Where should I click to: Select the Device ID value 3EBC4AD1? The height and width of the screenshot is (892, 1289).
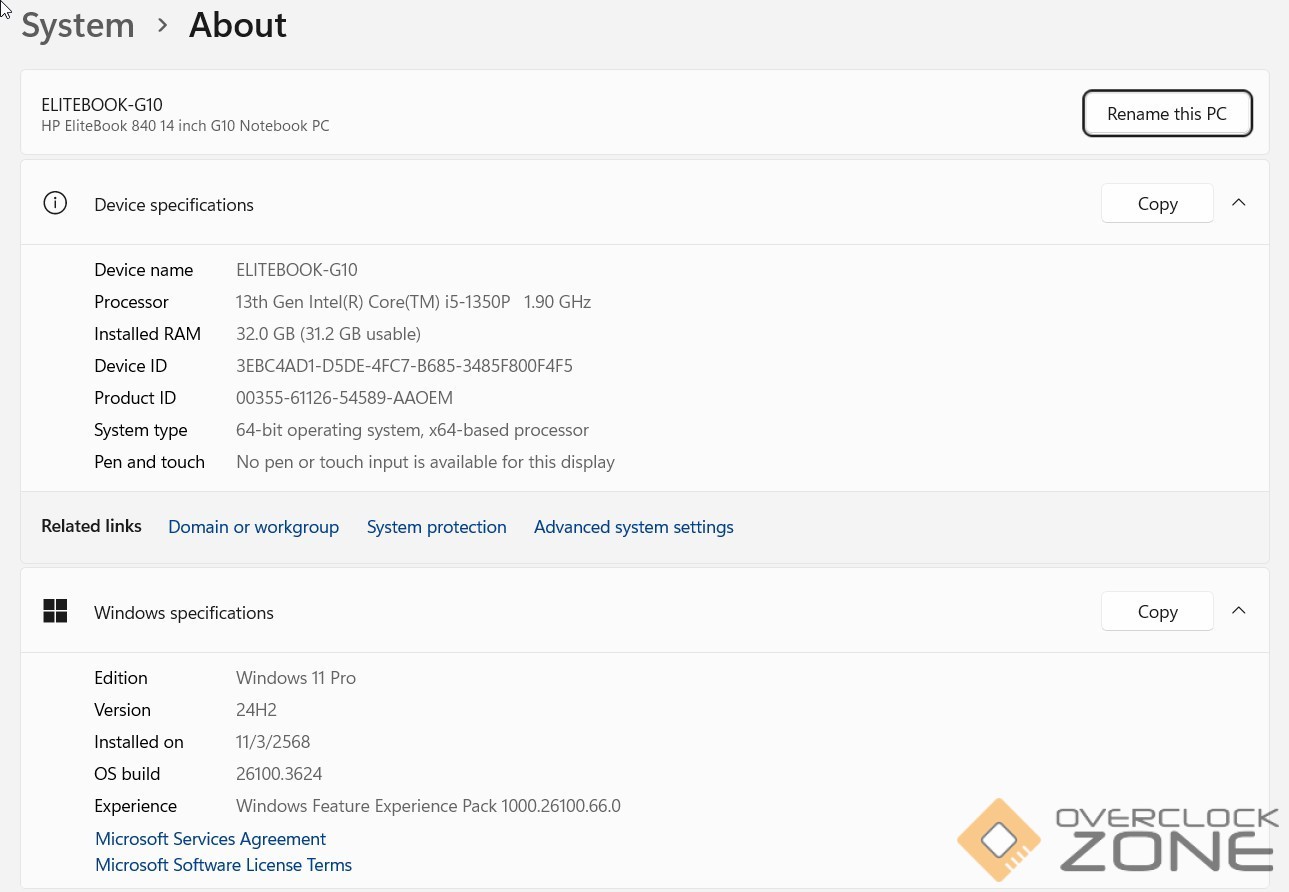coord(404,366)
